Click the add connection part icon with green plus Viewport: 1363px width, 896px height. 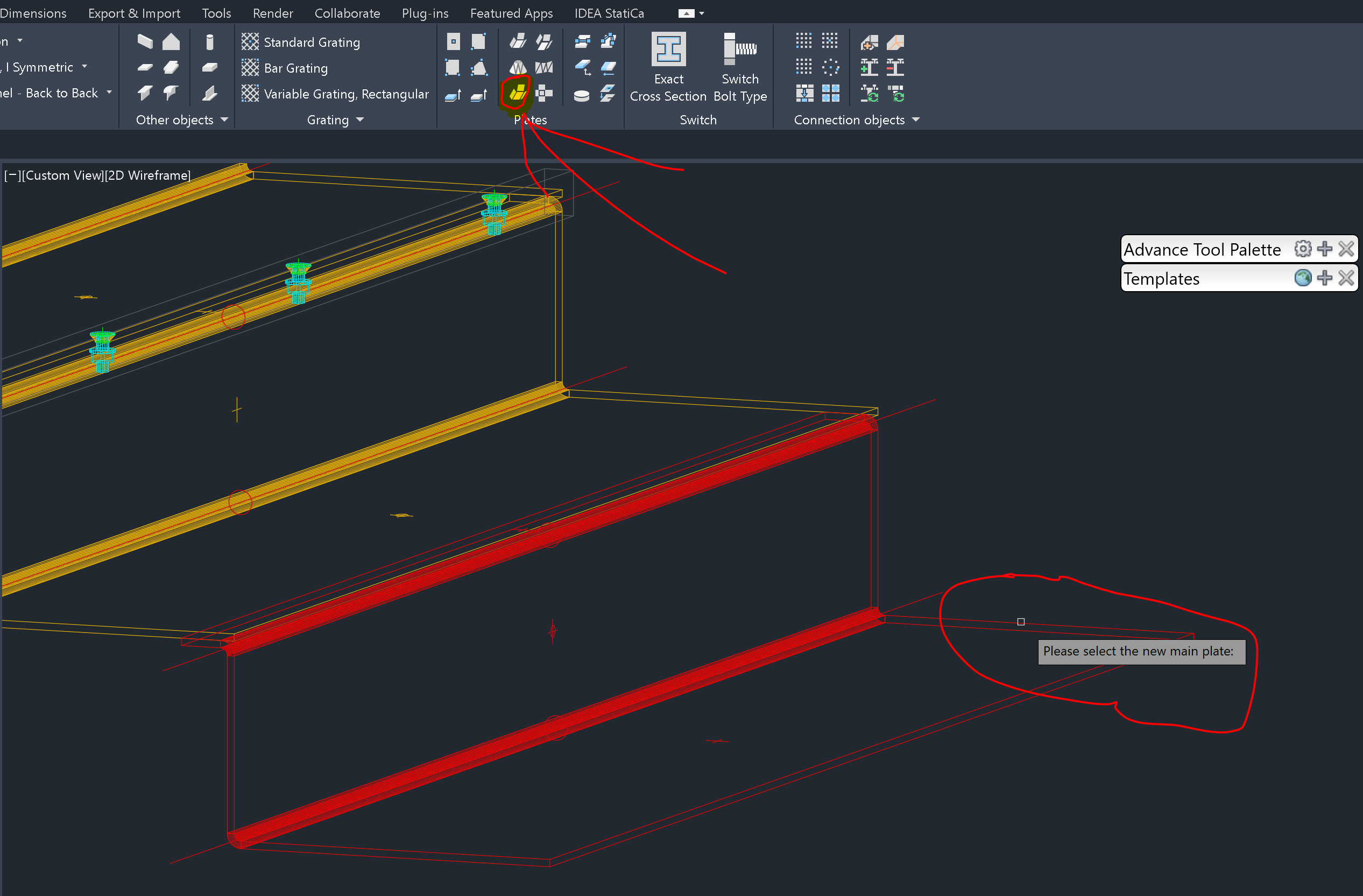pos(869,68)
